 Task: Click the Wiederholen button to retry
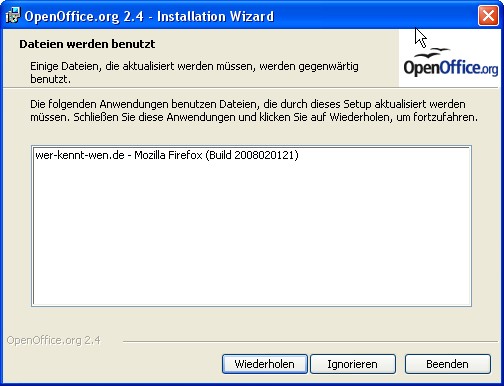[x=265, y=364]
